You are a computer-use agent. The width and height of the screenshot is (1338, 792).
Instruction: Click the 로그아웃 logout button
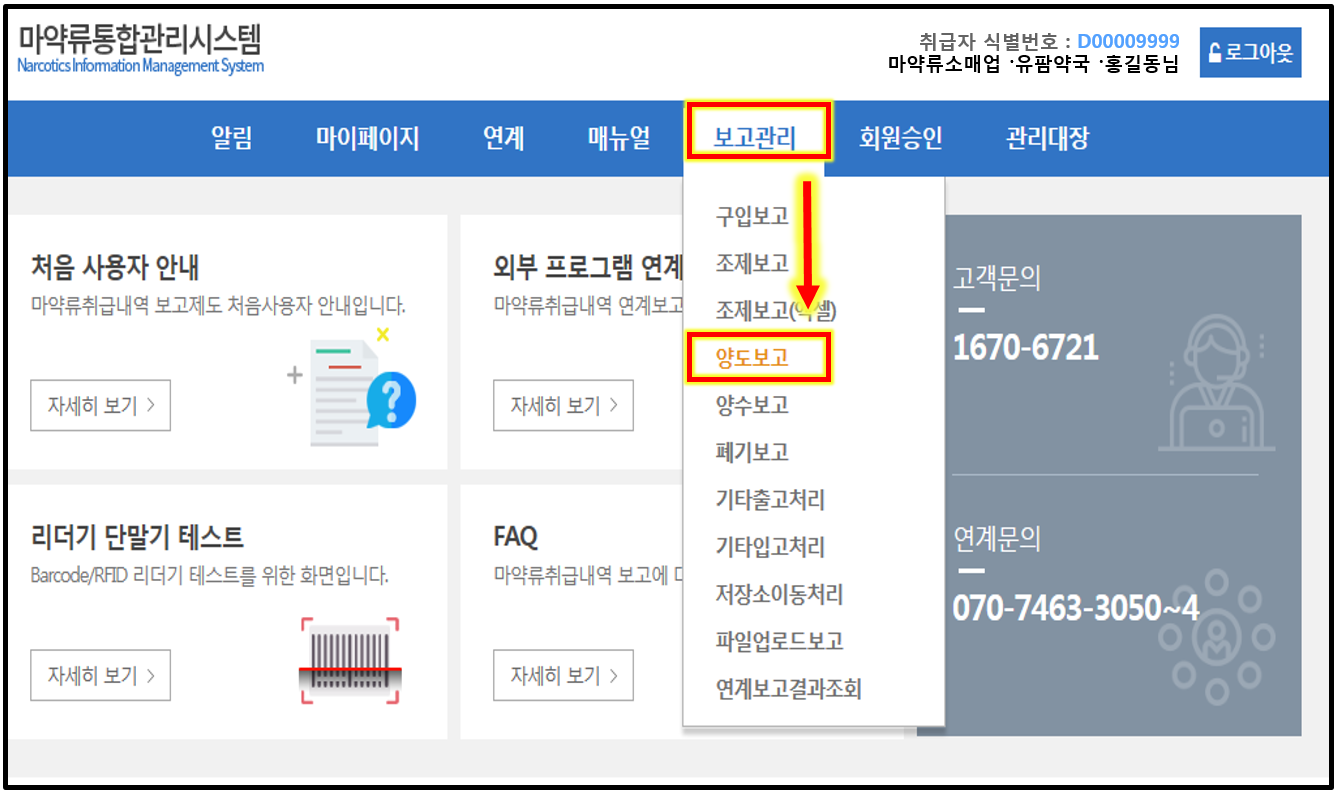tap(1250, 53)
